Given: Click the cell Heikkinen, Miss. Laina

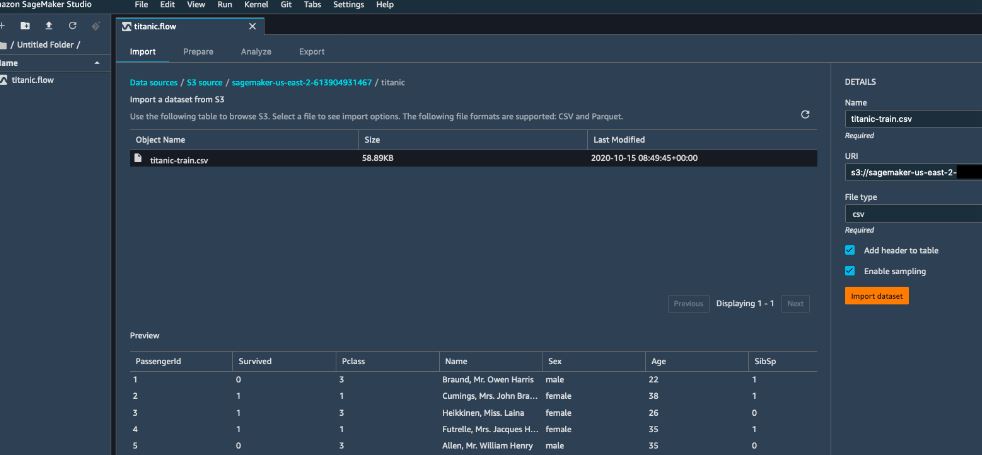Looking at the screenshot, I should [483, 413].
